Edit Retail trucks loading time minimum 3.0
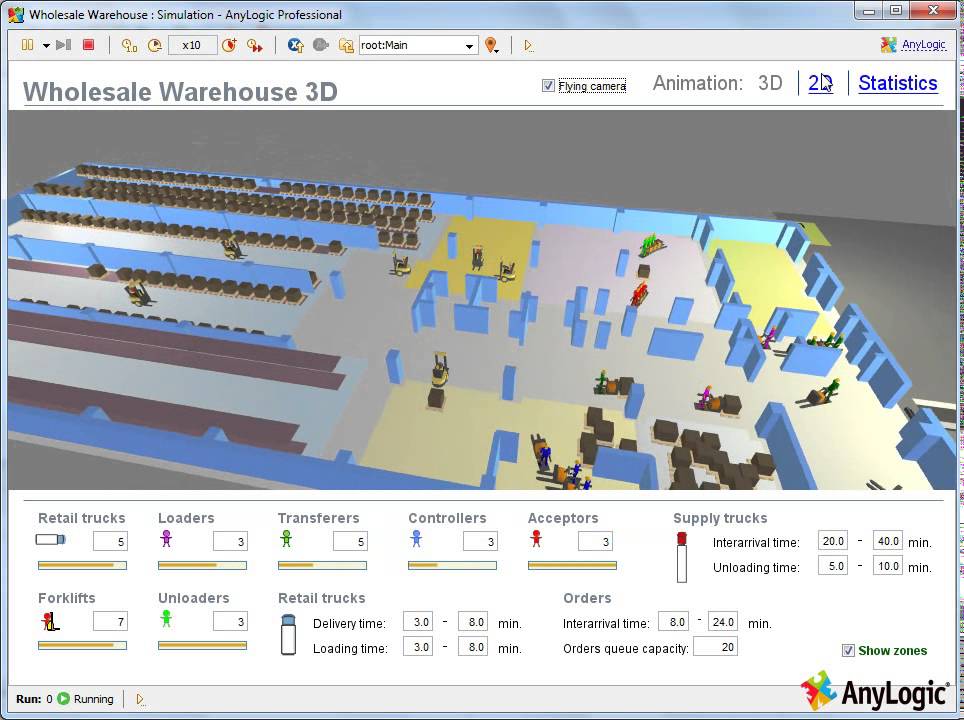The width and height of the screenshot is (964, 720). [418, 647]
